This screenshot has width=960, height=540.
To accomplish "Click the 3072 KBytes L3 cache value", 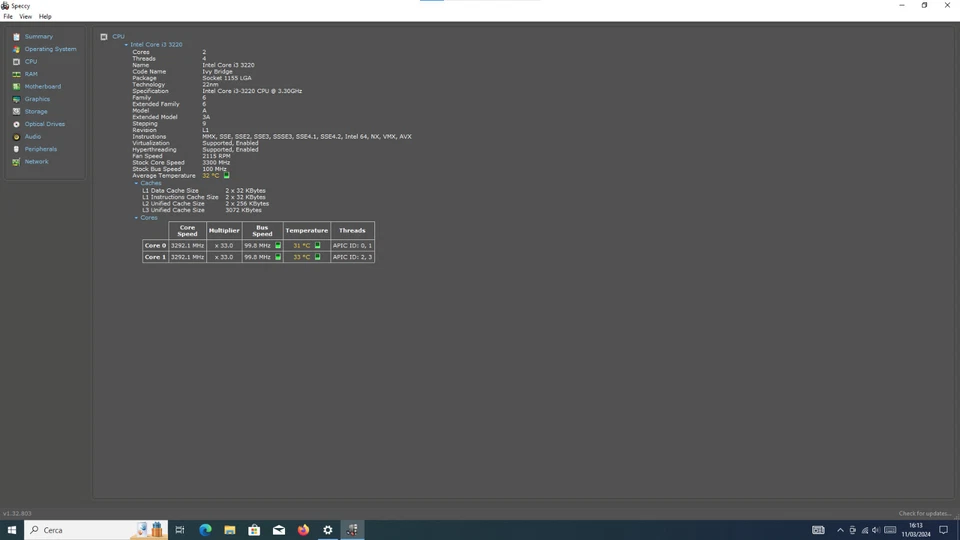I will pyautogui.click(x=243, y=211).
